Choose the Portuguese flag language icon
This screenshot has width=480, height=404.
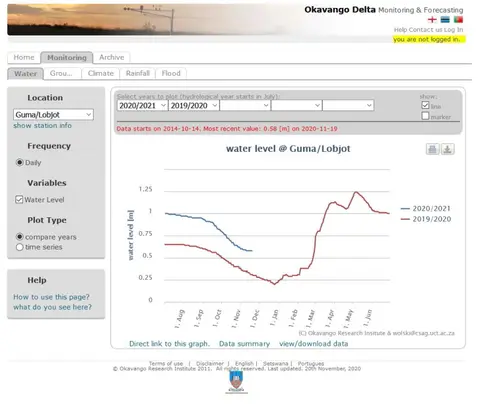point(458,20)
